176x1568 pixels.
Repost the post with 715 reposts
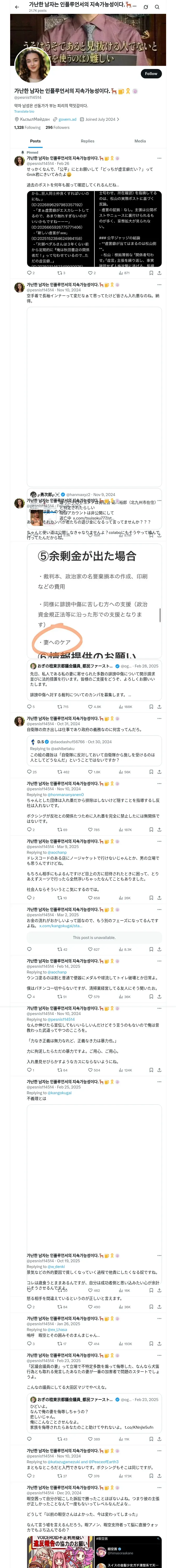click(x=59, y=707)
